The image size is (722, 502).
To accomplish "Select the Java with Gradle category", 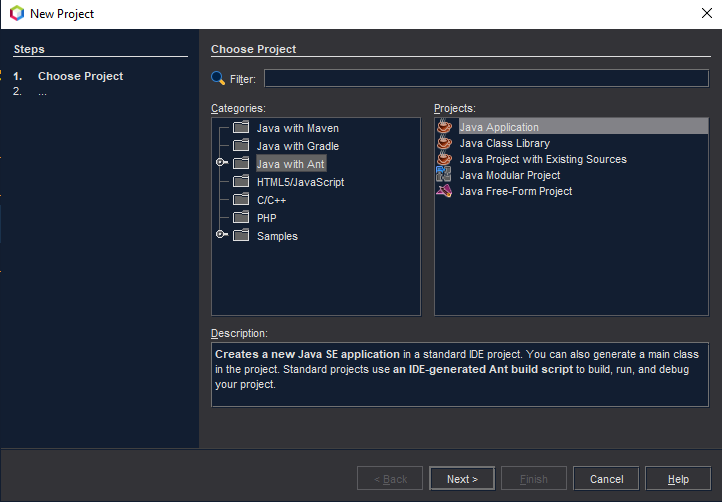I will click(x=297, y=146).
